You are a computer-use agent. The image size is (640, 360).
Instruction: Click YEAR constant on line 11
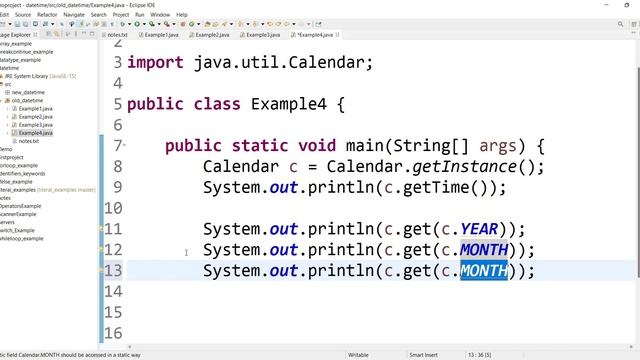[x=480, y=229]
